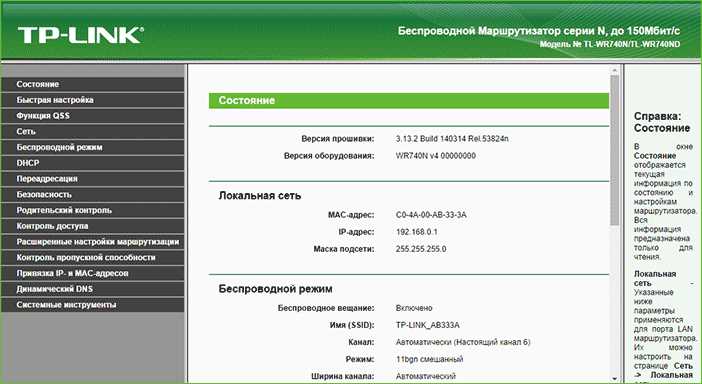Open Системные инструменты menu item
The width and height of the screenshot is (702, 384).
pos(93,305)
